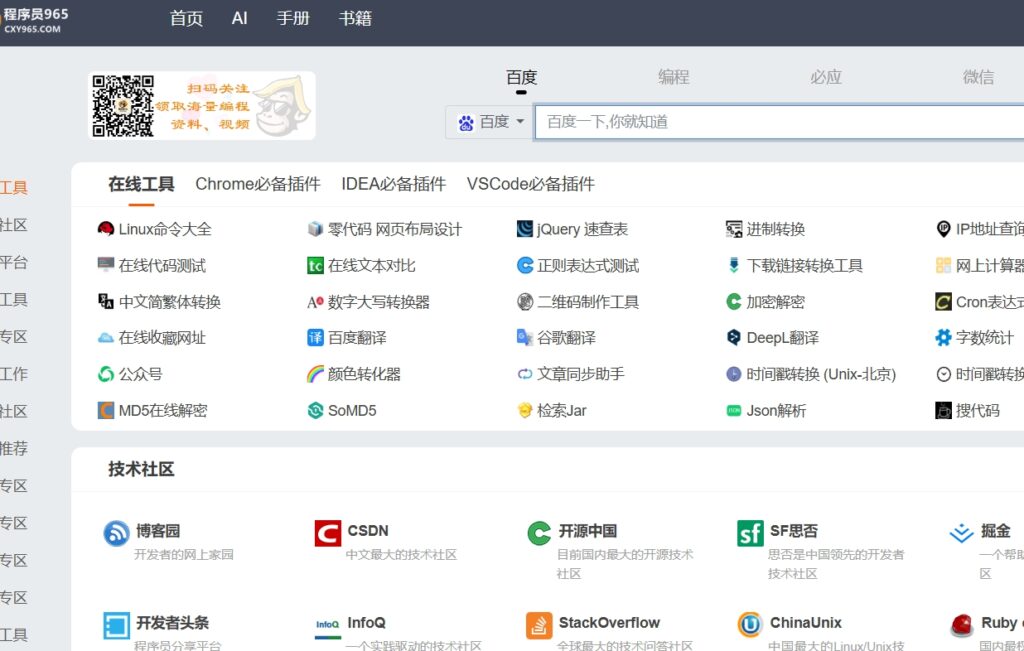Select the 微信 search tab
This screenshot has height=651, width=1024.
tap(978, 77)
